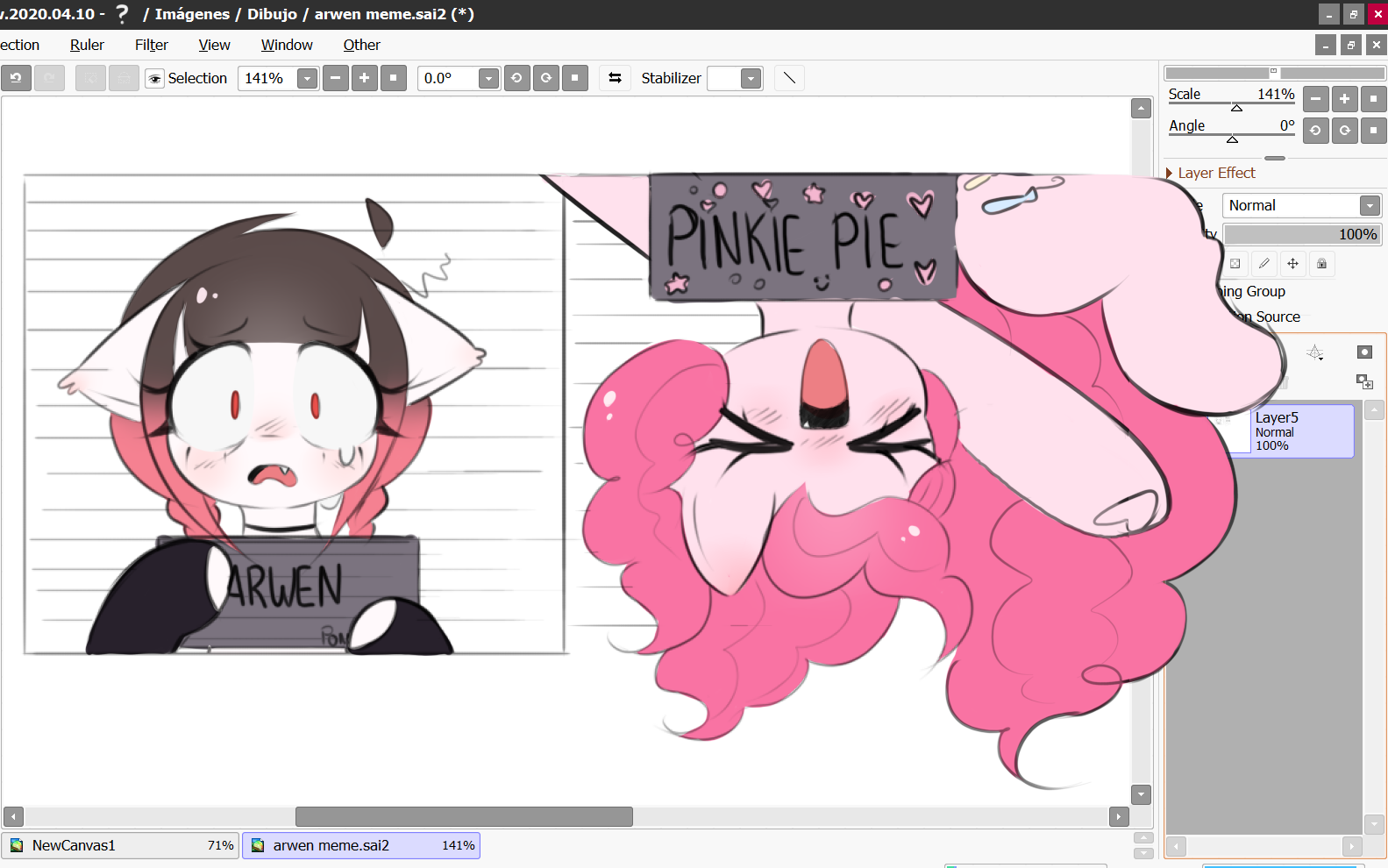Click the merge layers icon with plus

[x=1364, y=381]
